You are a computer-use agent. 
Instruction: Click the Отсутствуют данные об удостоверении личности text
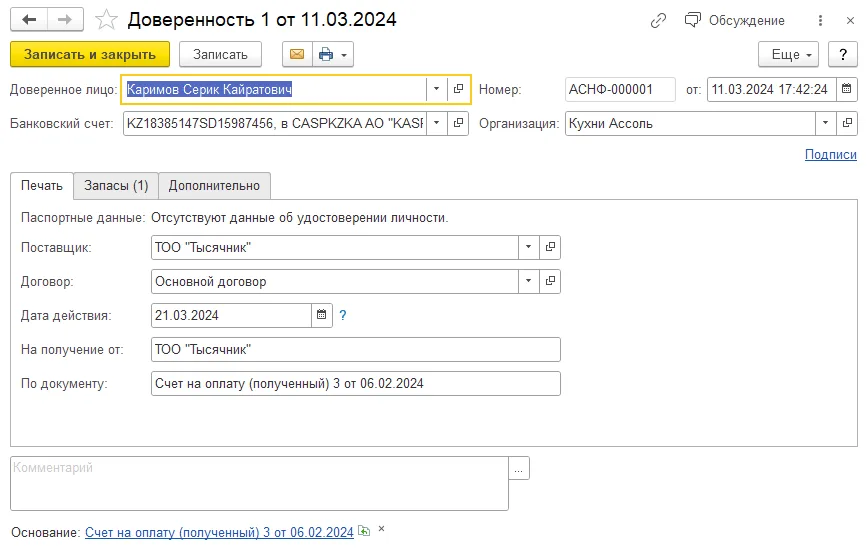300,218
